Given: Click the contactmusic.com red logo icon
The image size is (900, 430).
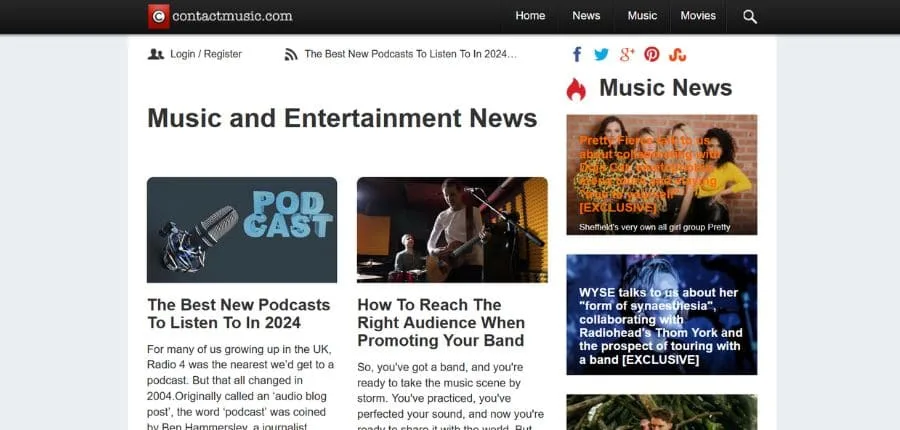Looking at the screenshot, I should click(x=158, y=16).
